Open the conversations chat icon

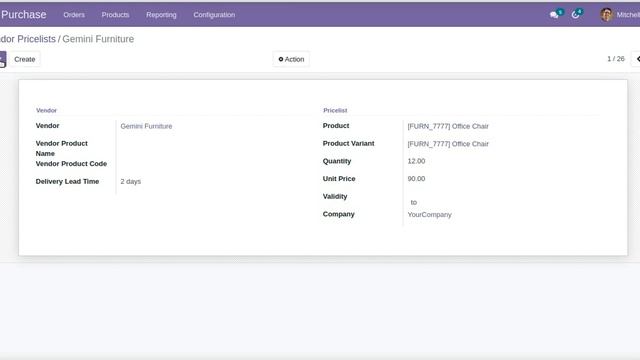click(x=555, y=15)
